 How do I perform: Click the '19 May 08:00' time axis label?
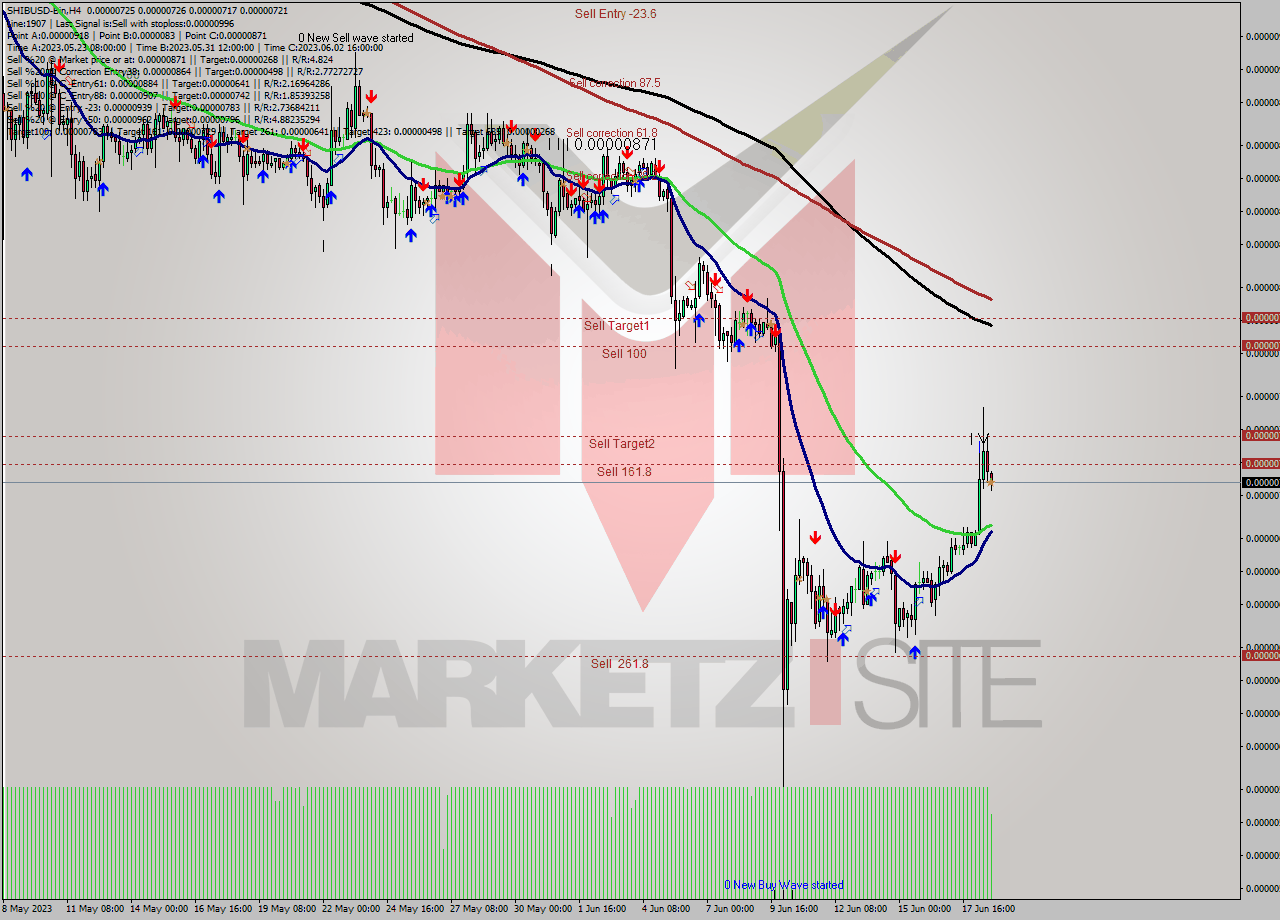tap(287, 909)
